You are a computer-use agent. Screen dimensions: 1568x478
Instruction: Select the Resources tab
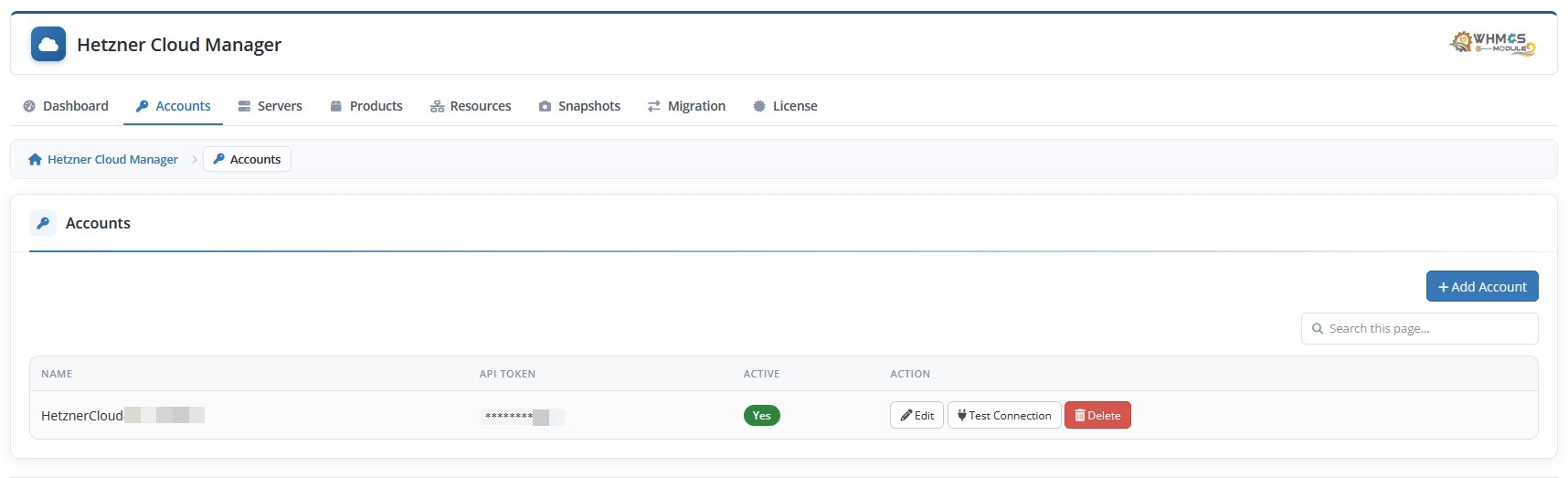tap(471, 106)
